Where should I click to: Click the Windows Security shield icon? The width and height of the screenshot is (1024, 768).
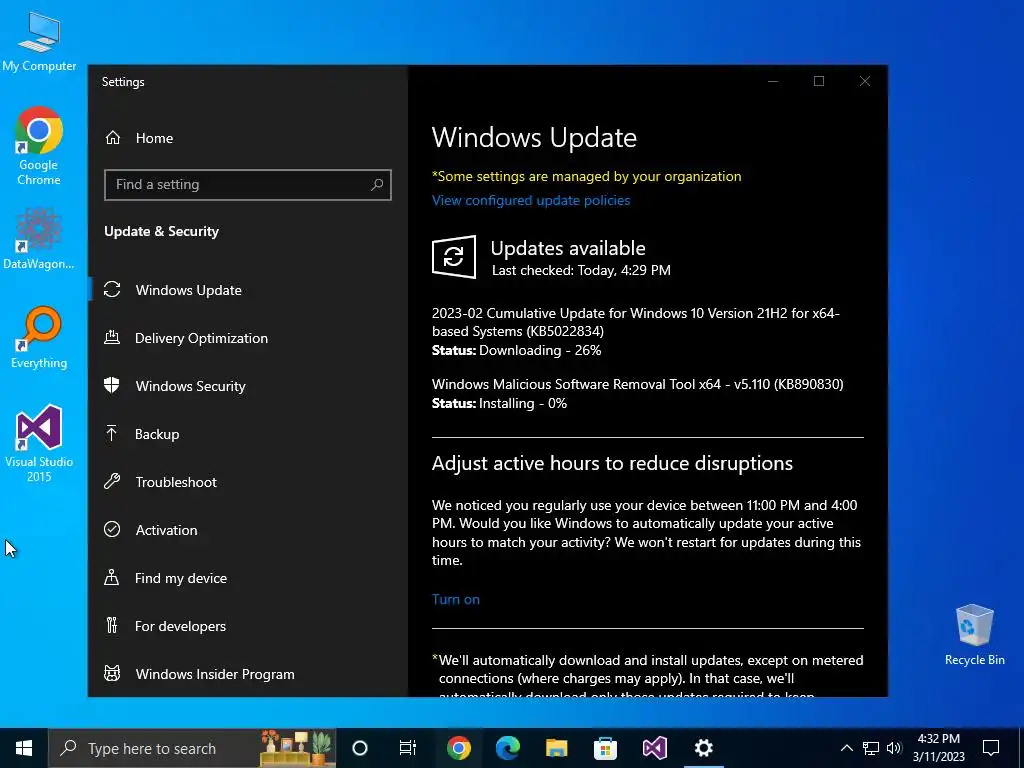(x=112, y=385)
